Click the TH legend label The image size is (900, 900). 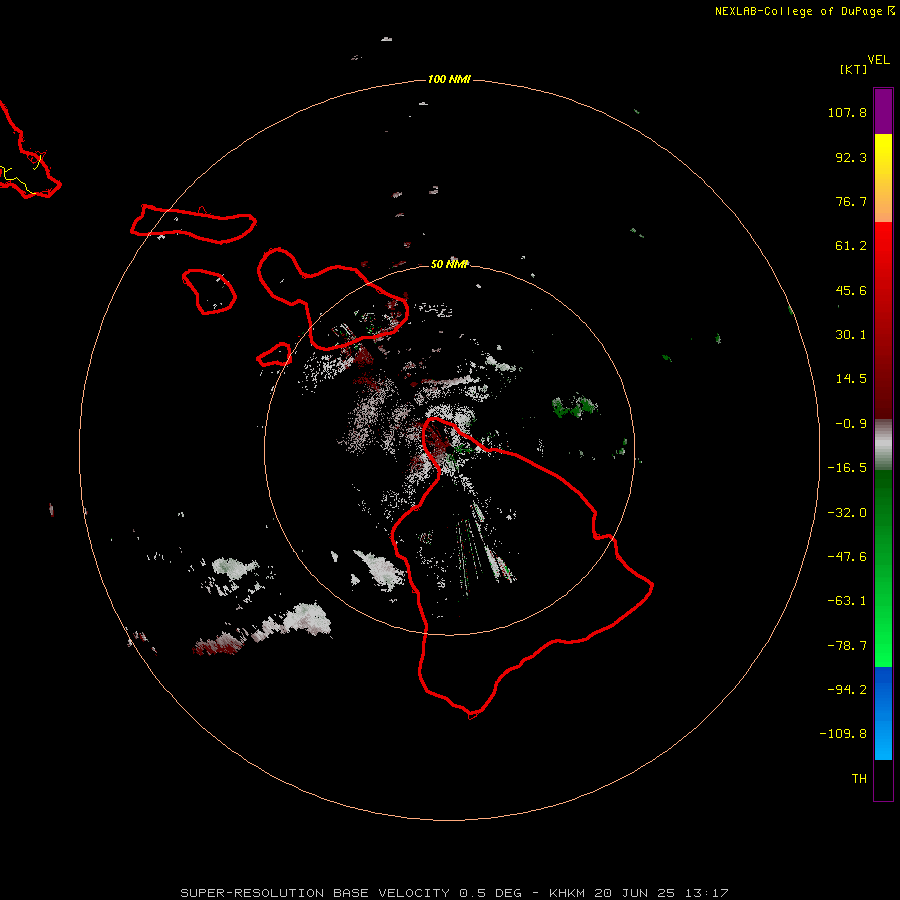tap(859, 778)
